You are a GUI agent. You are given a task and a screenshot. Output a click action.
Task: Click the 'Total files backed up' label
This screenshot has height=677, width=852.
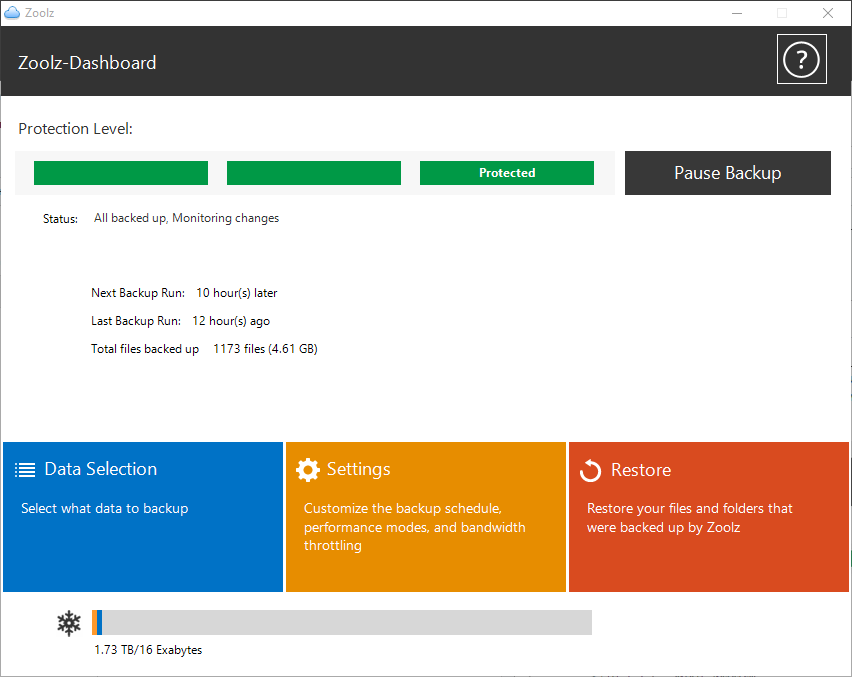(145, 349)
